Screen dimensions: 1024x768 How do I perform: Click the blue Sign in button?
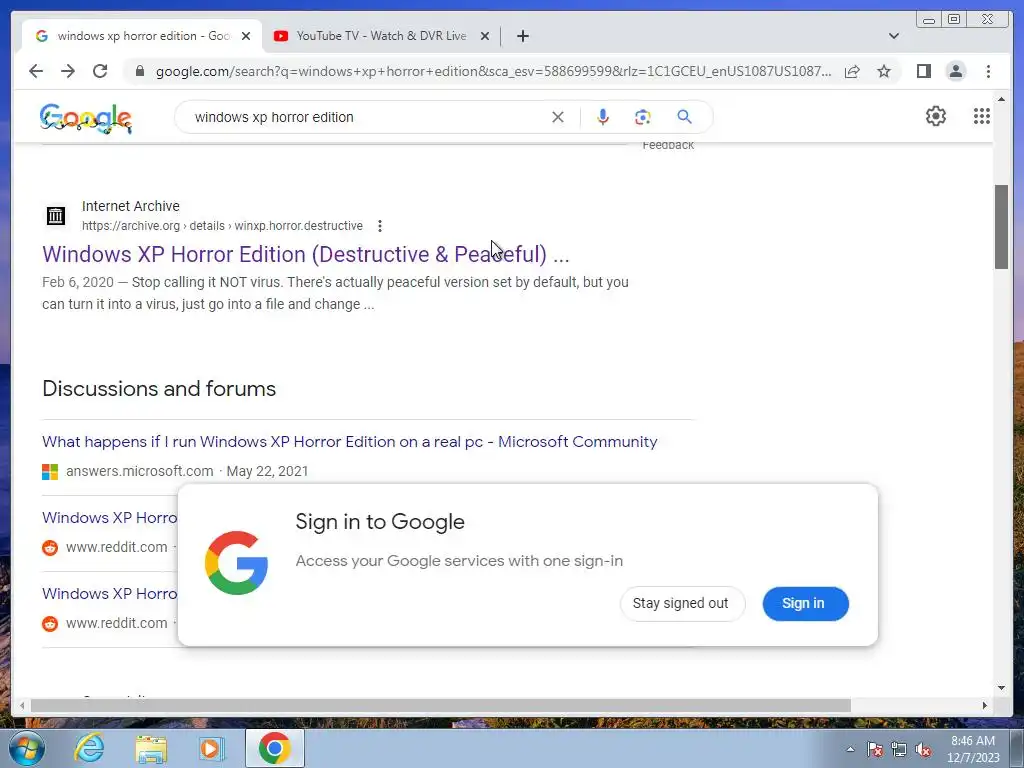click(x=805, y=603)
